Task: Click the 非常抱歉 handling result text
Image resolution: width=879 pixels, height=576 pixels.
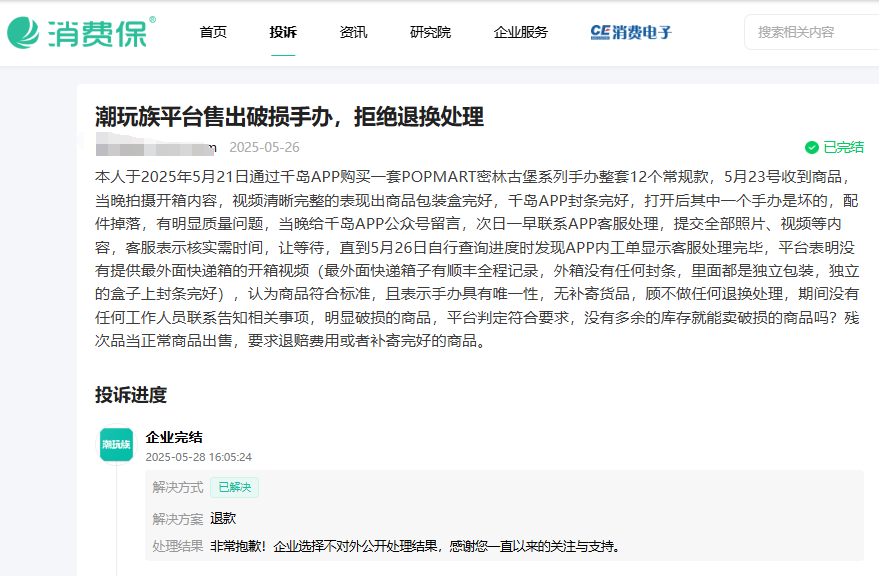Action: 415,546
